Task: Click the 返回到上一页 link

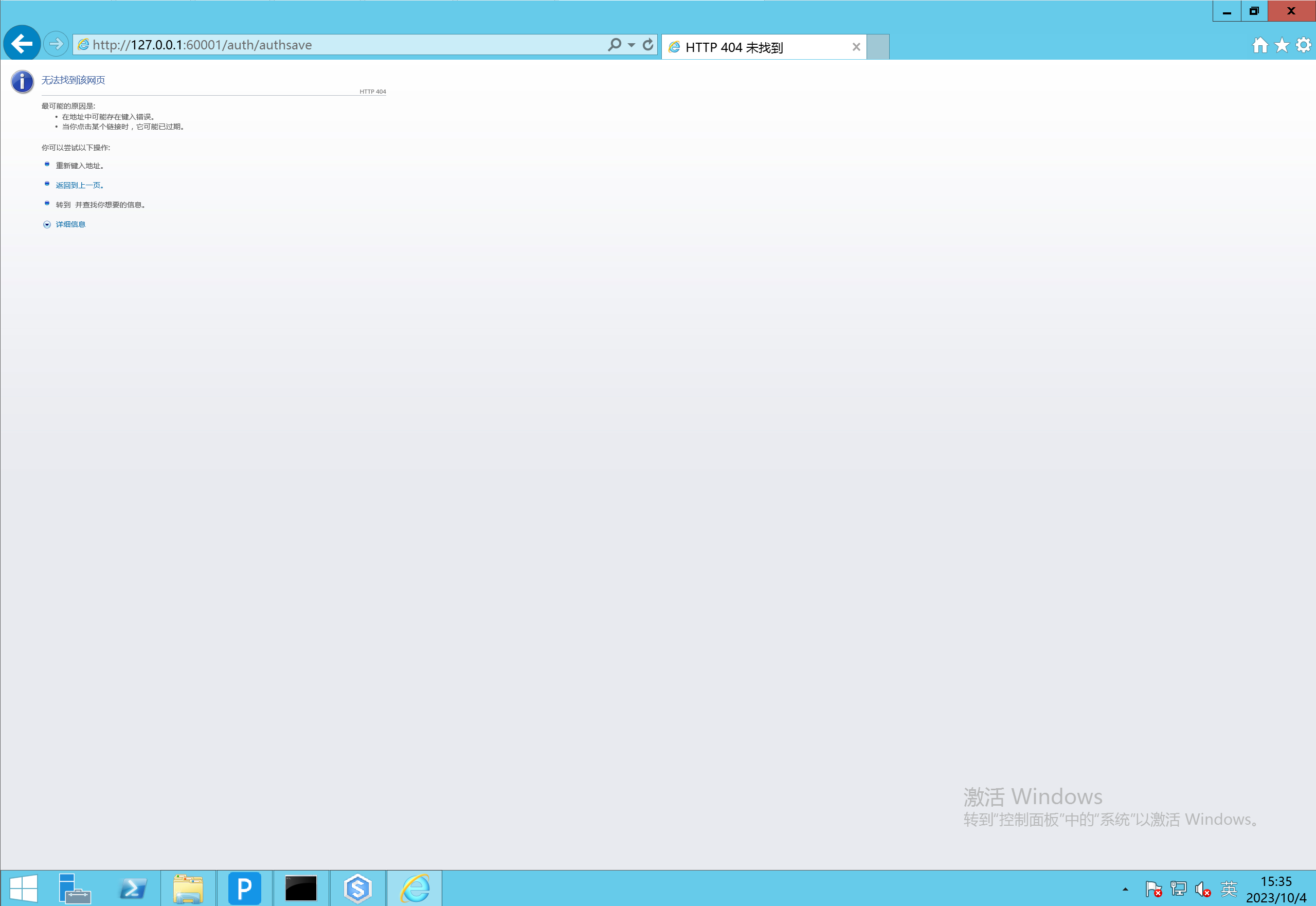Action: point(78,185)
